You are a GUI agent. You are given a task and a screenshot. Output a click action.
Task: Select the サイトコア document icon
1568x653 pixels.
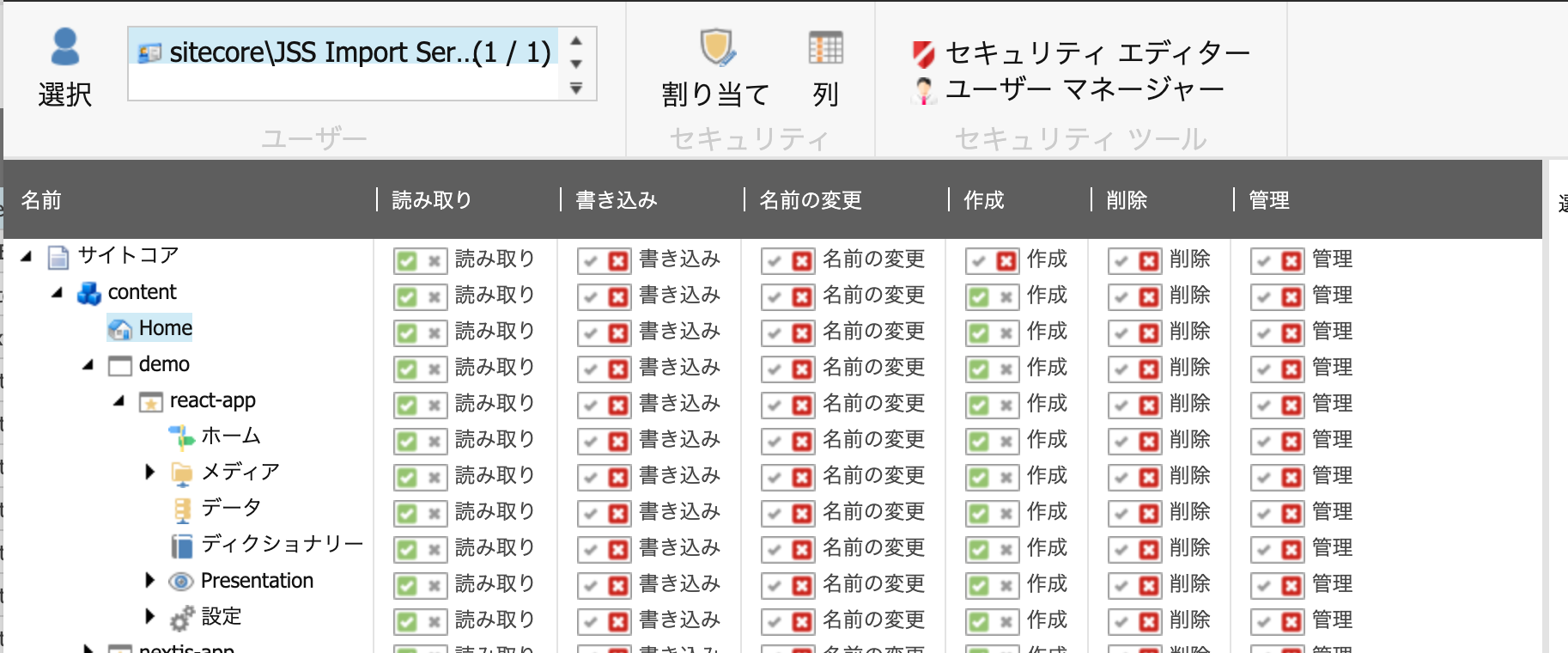coord(58,257)
